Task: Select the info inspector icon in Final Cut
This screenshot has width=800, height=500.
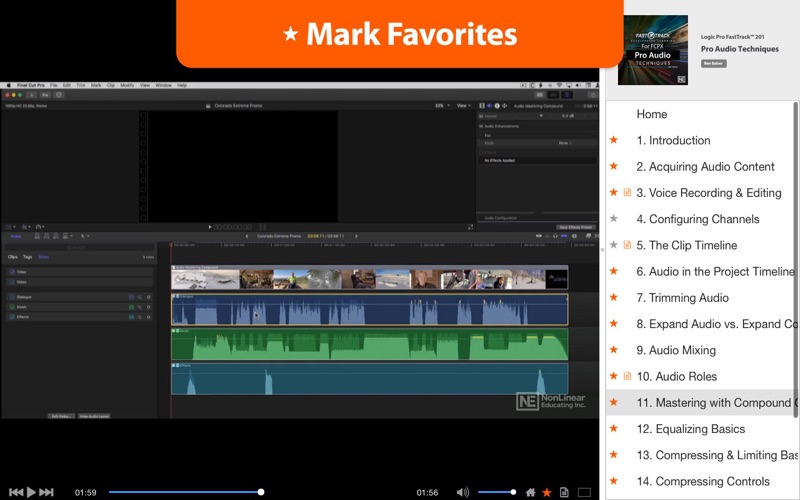Action: click(497, 106)
